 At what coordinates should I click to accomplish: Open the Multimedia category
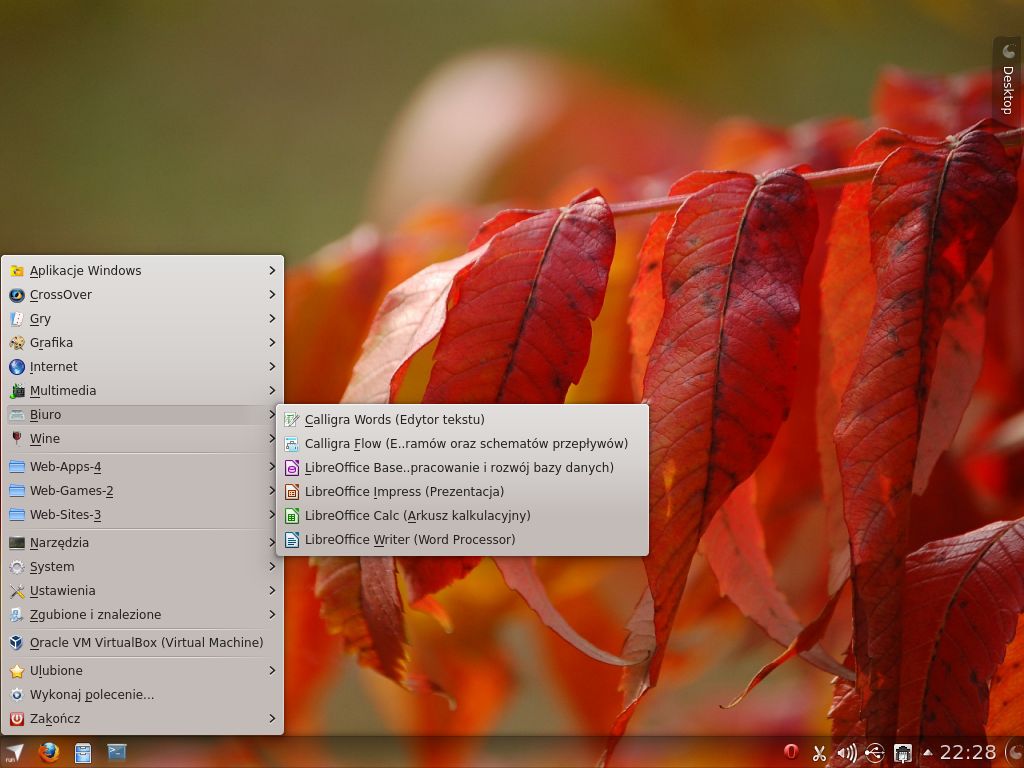point(142,391)
